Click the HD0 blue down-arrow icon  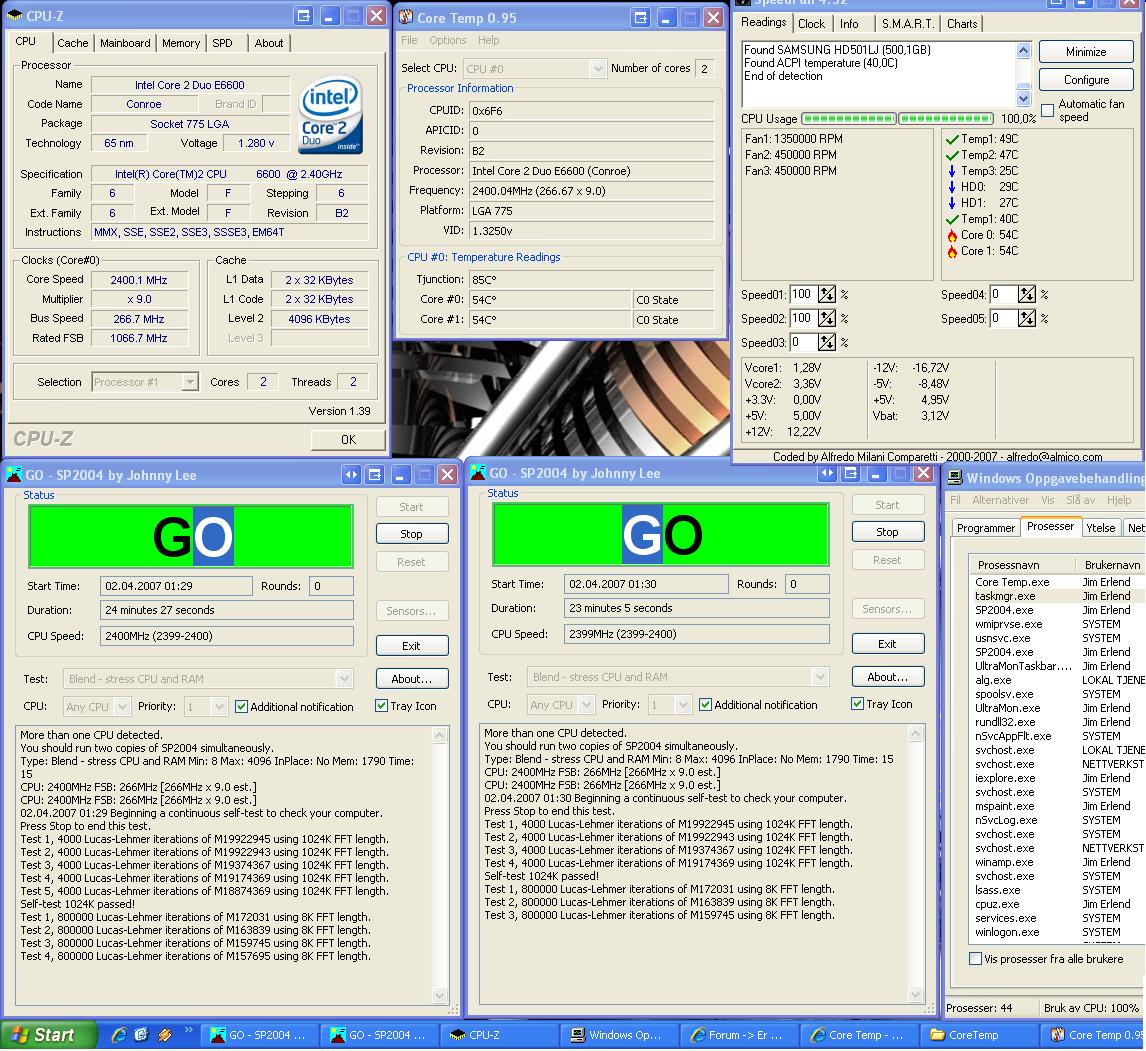(x=952, y=187)
